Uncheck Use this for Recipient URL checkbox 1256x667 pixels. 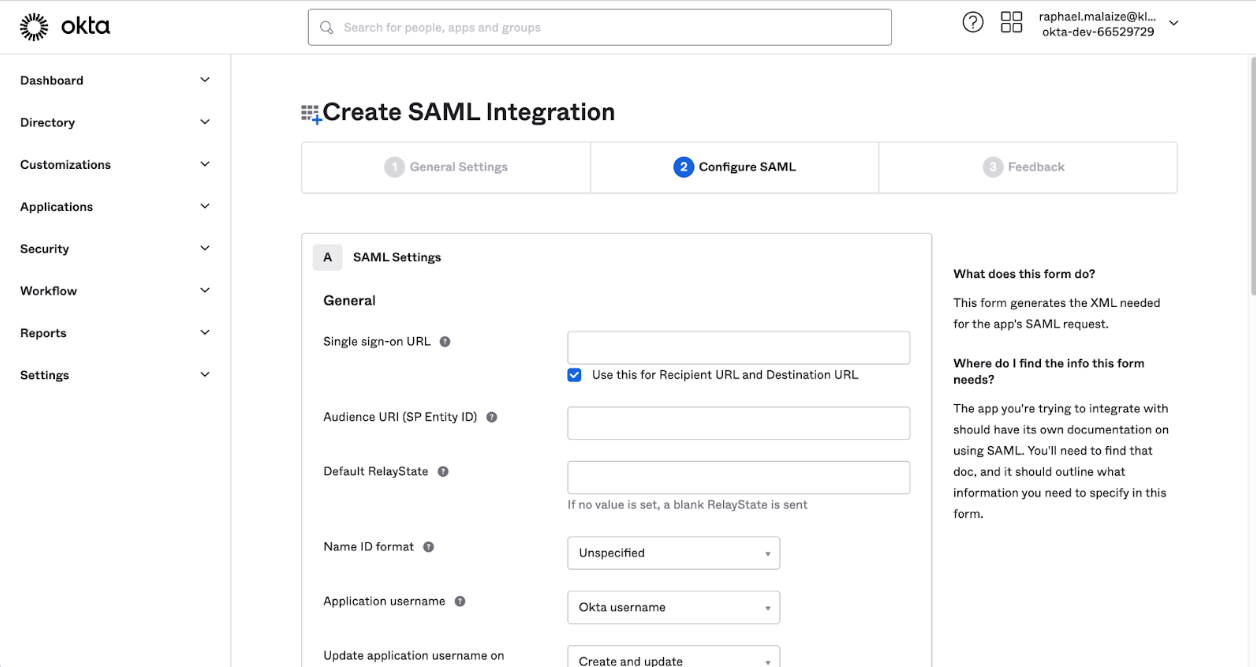pyautogui.click(x=574, y=375)
